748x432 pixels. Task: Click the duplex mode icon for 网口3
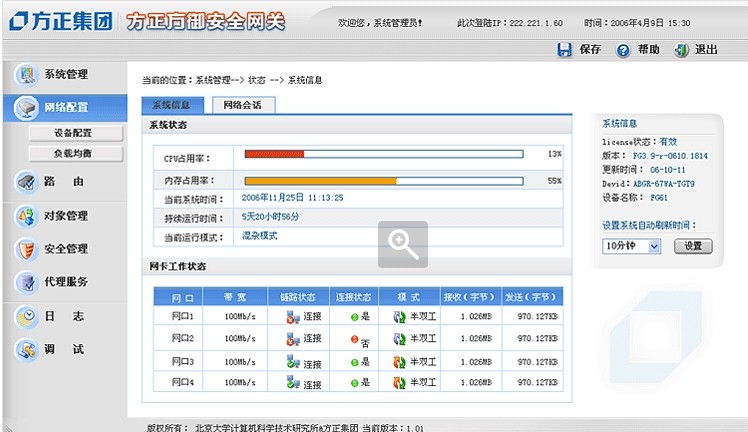coord(399,362)
